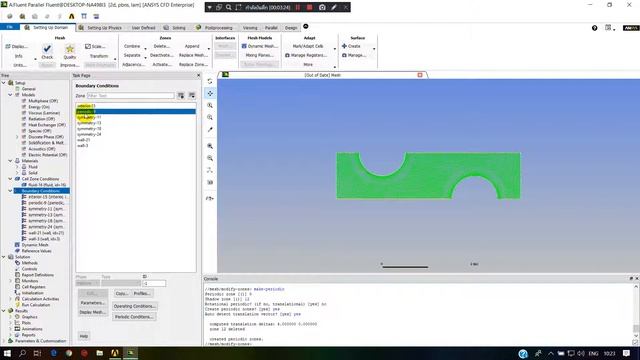
Task: Click the fit to window icon
Action: point(210,146)
